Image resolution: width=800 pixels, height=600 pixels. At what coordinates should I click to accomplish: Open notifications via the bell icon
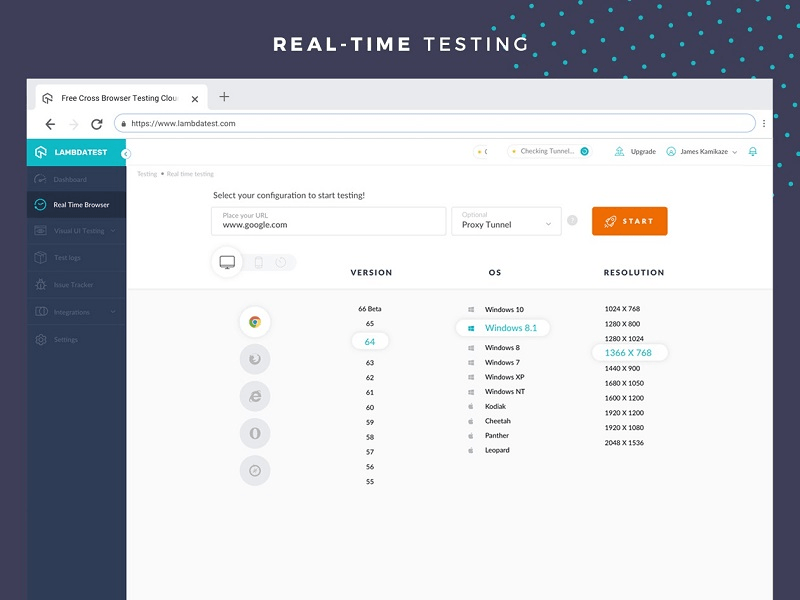point(753,152)
